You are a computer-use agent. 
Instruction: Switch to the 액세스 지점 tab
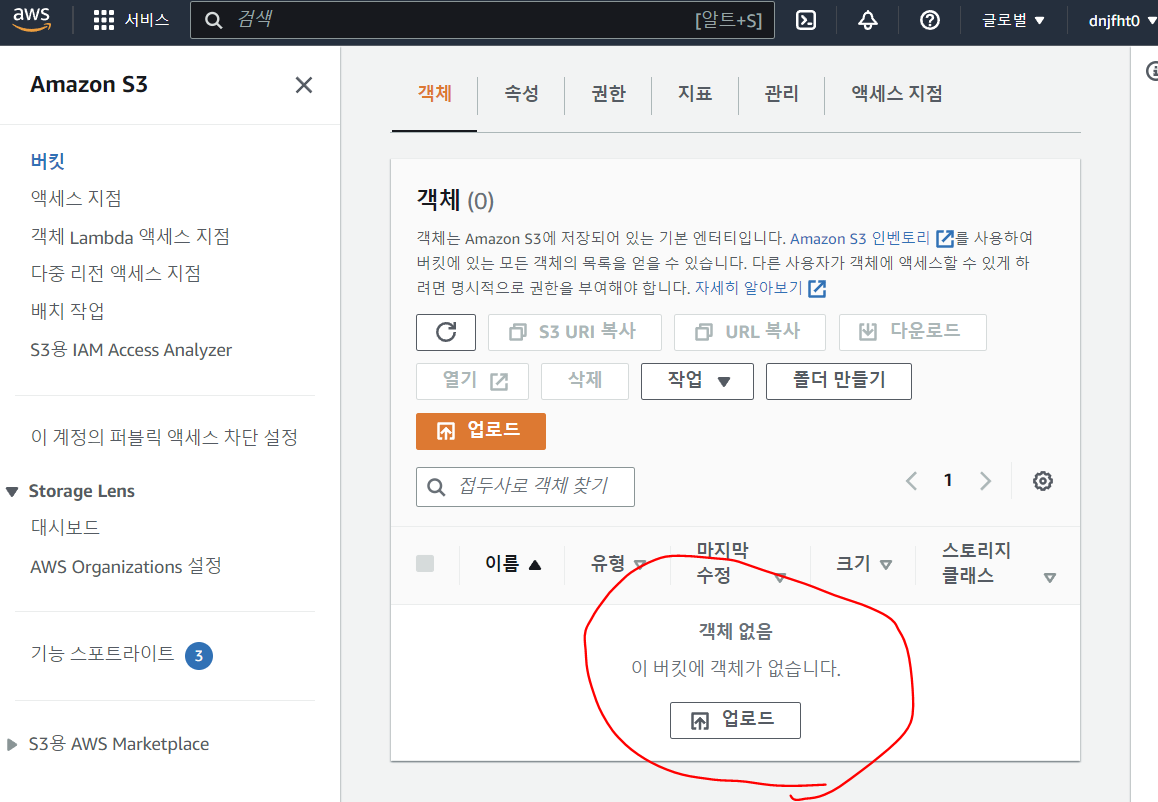click(897, 94)
